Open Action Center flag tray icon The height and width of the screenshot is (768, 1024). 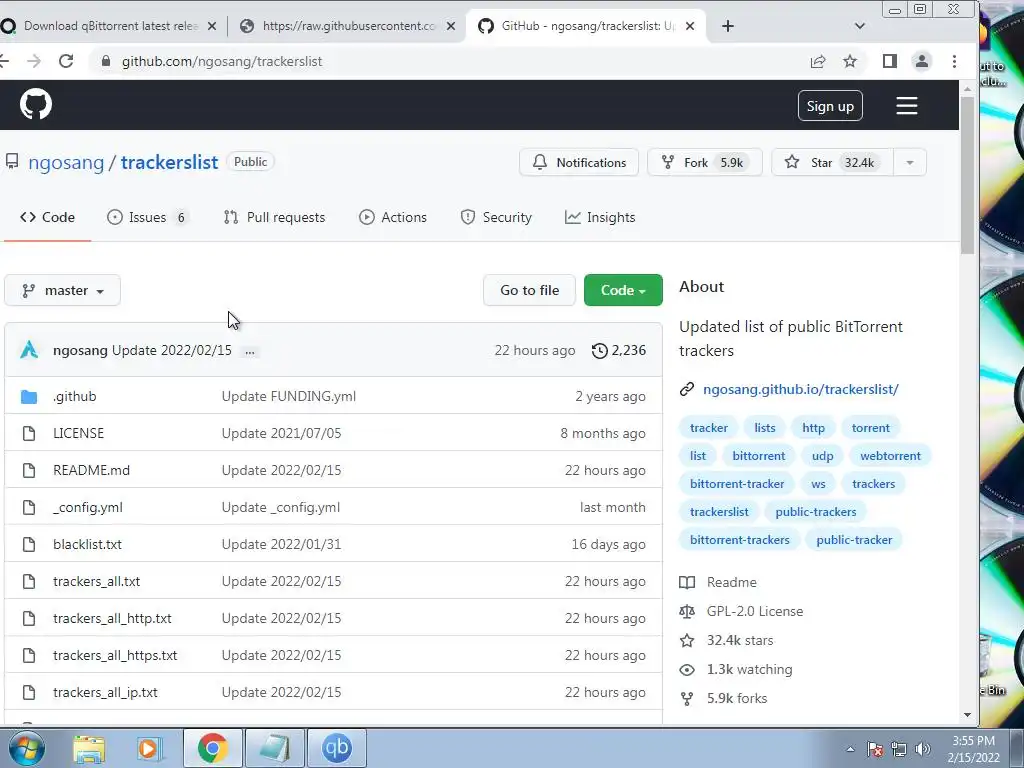(x=875, y=749)
